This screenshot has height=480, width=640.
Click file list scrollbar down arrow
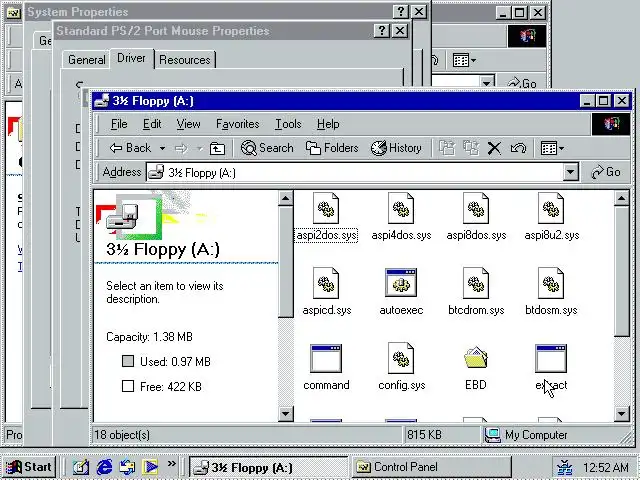(621, 414)
